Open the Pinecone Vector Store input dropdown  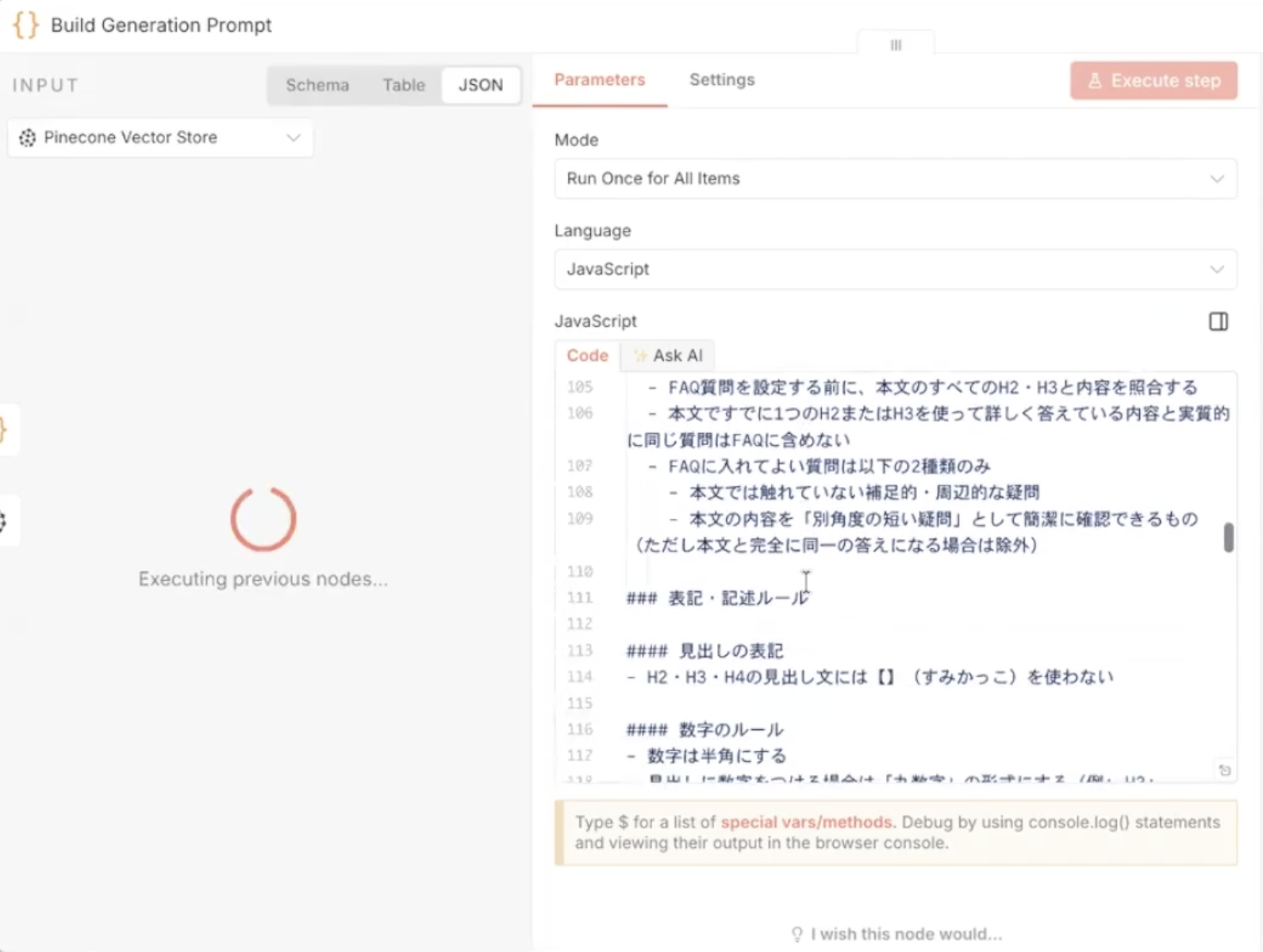click(x=160, y=137)
